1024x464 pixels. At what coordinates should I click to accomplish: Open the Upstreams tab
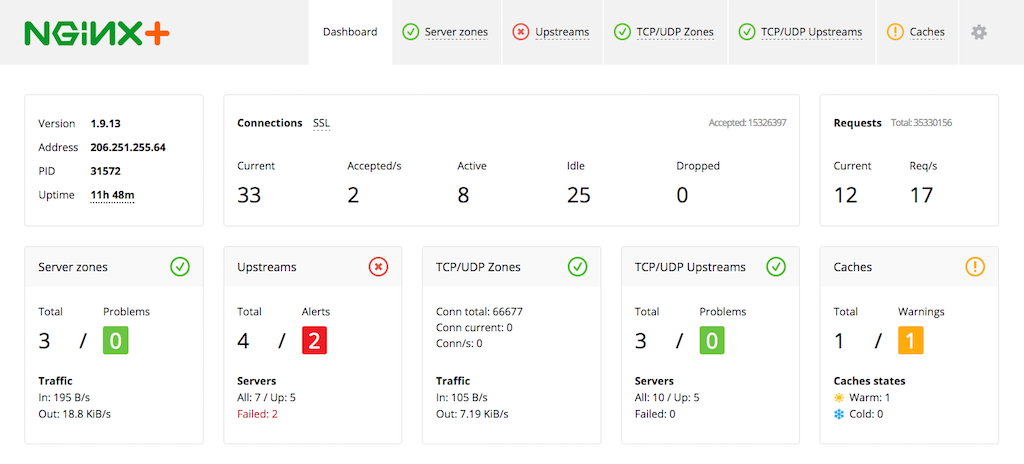(551, 32)
